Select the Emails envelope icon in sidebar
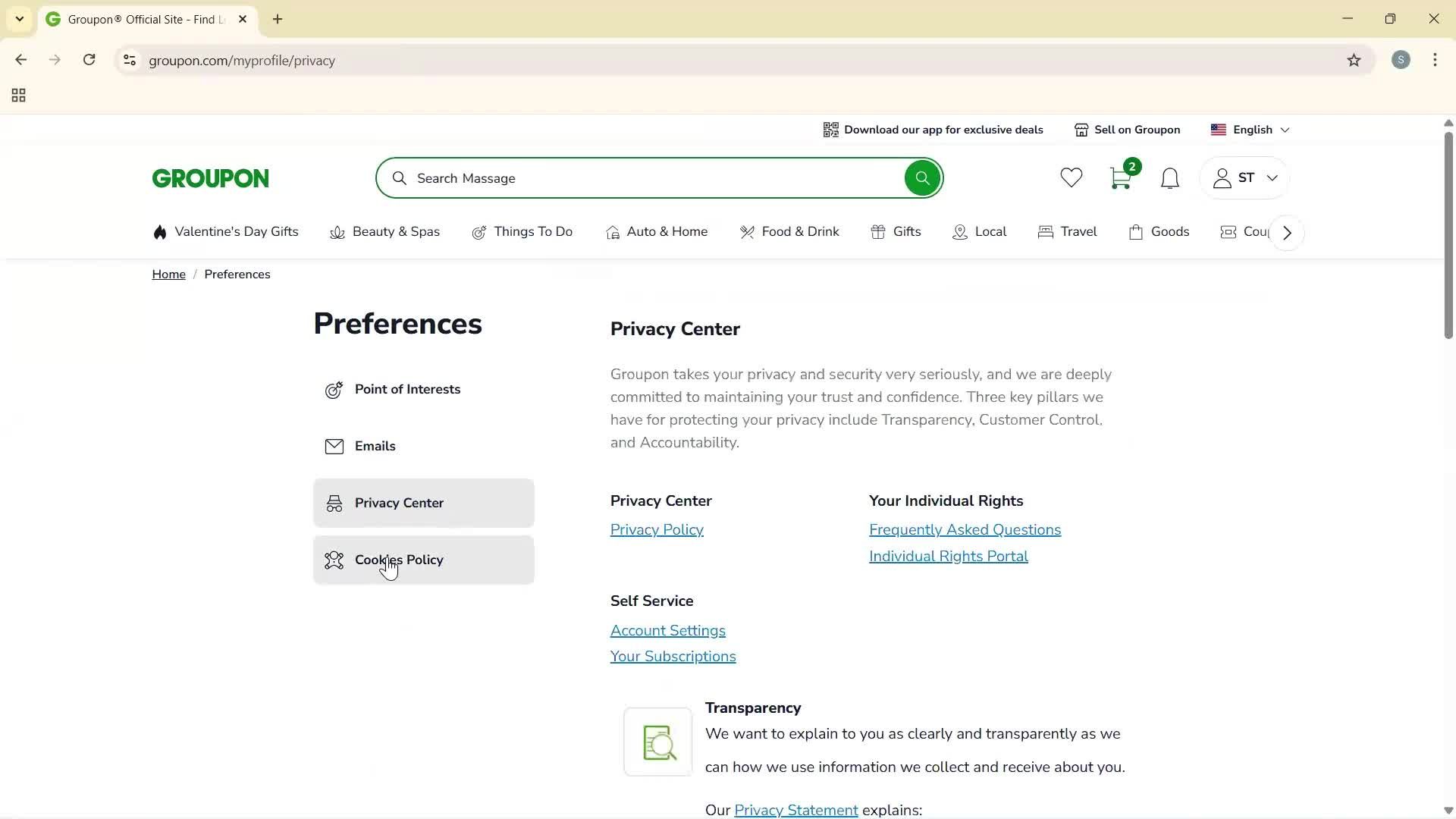 [334, 446]
